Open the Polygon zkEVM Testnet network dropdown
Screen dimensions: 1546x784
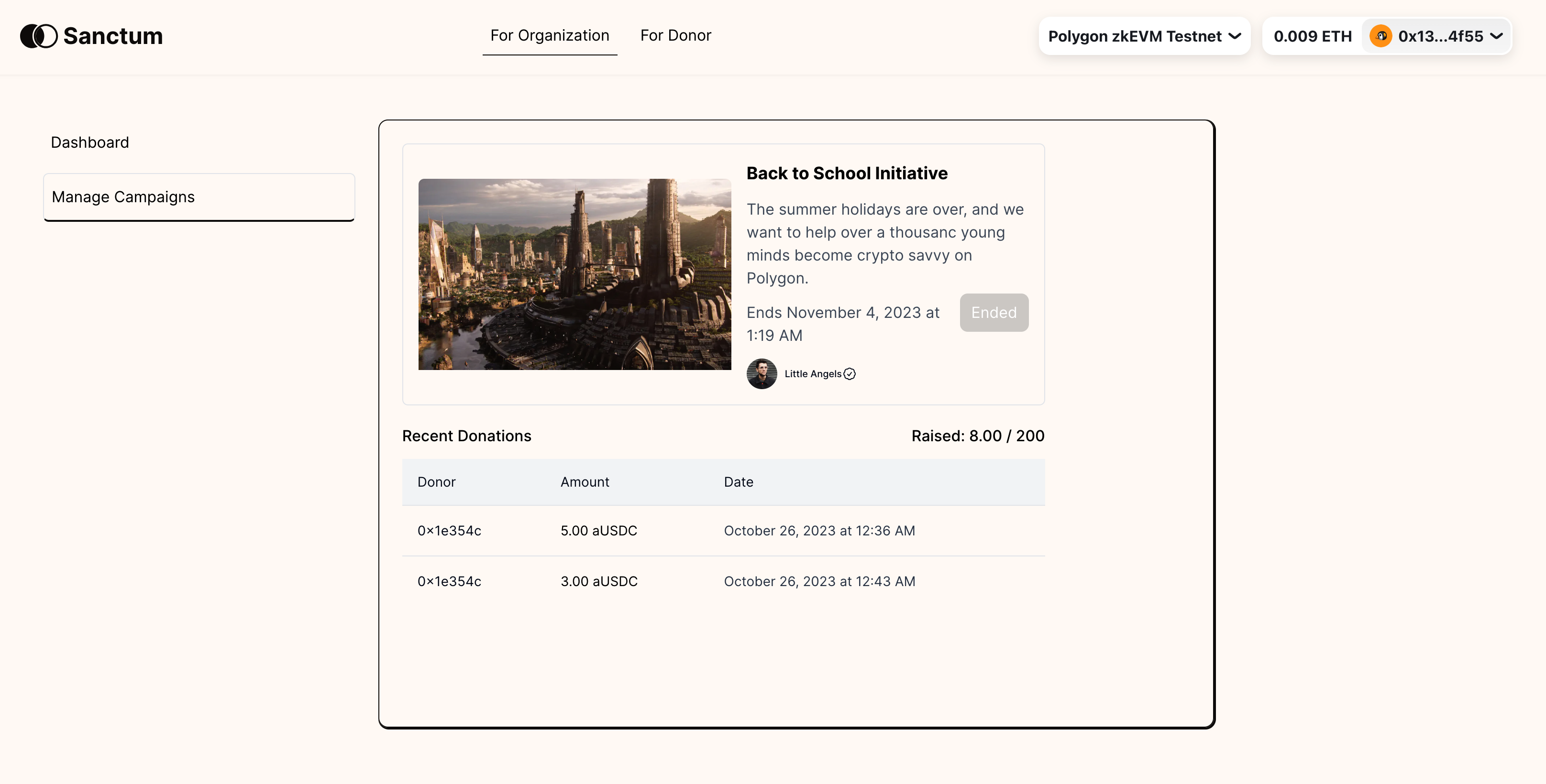coord(1143,36)
